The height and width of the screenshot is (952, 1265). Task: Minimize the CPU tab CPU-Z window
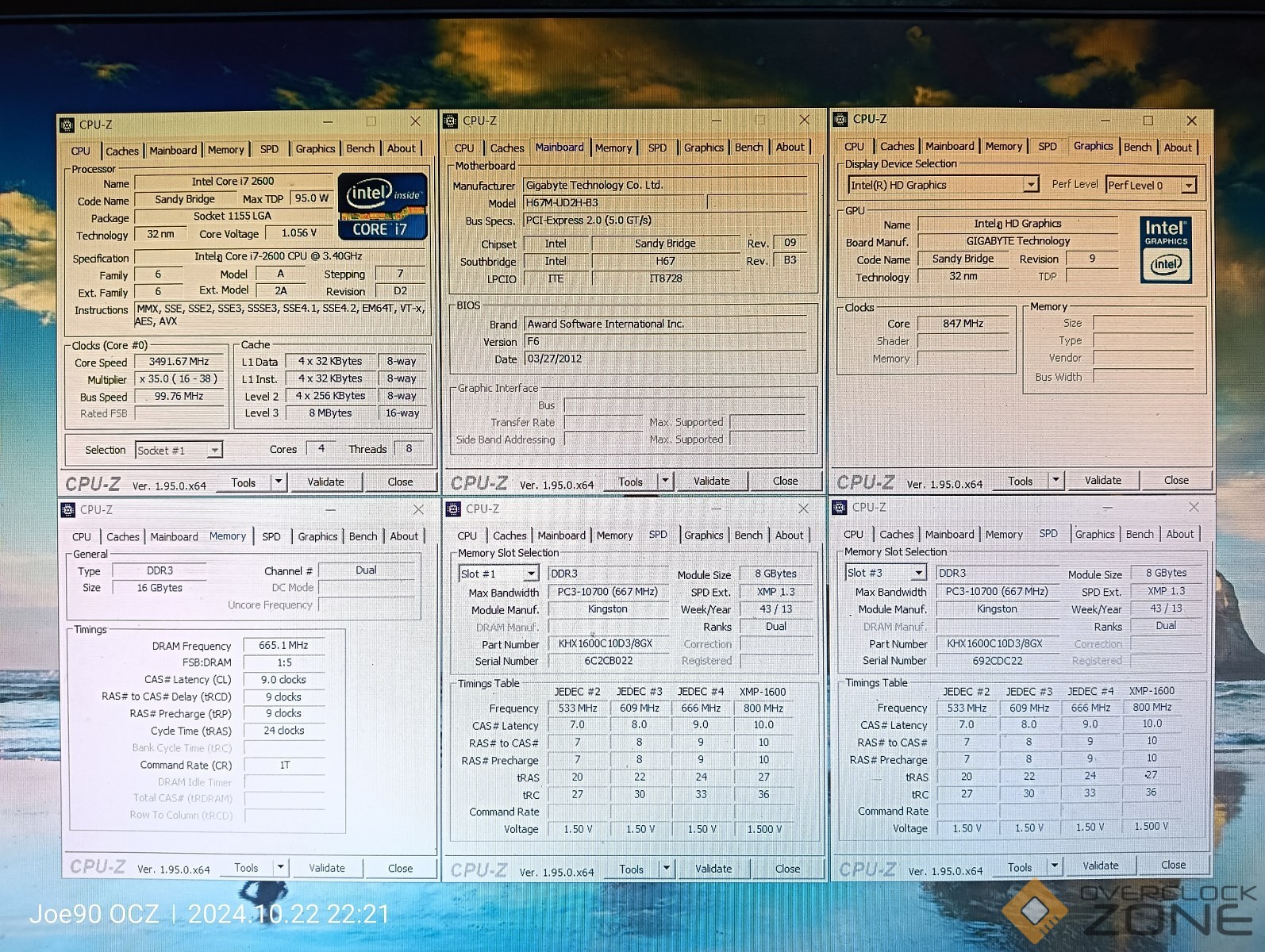(x=329, y=122)
